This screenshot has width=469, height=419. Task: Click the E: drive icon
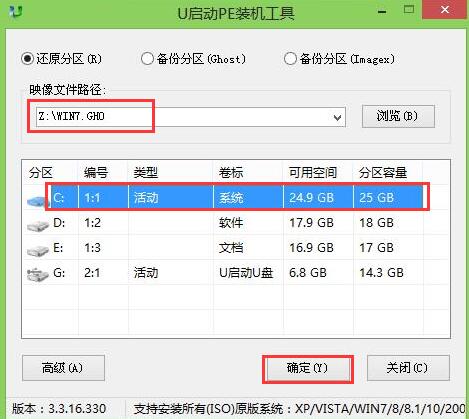[x=38, y=251]
